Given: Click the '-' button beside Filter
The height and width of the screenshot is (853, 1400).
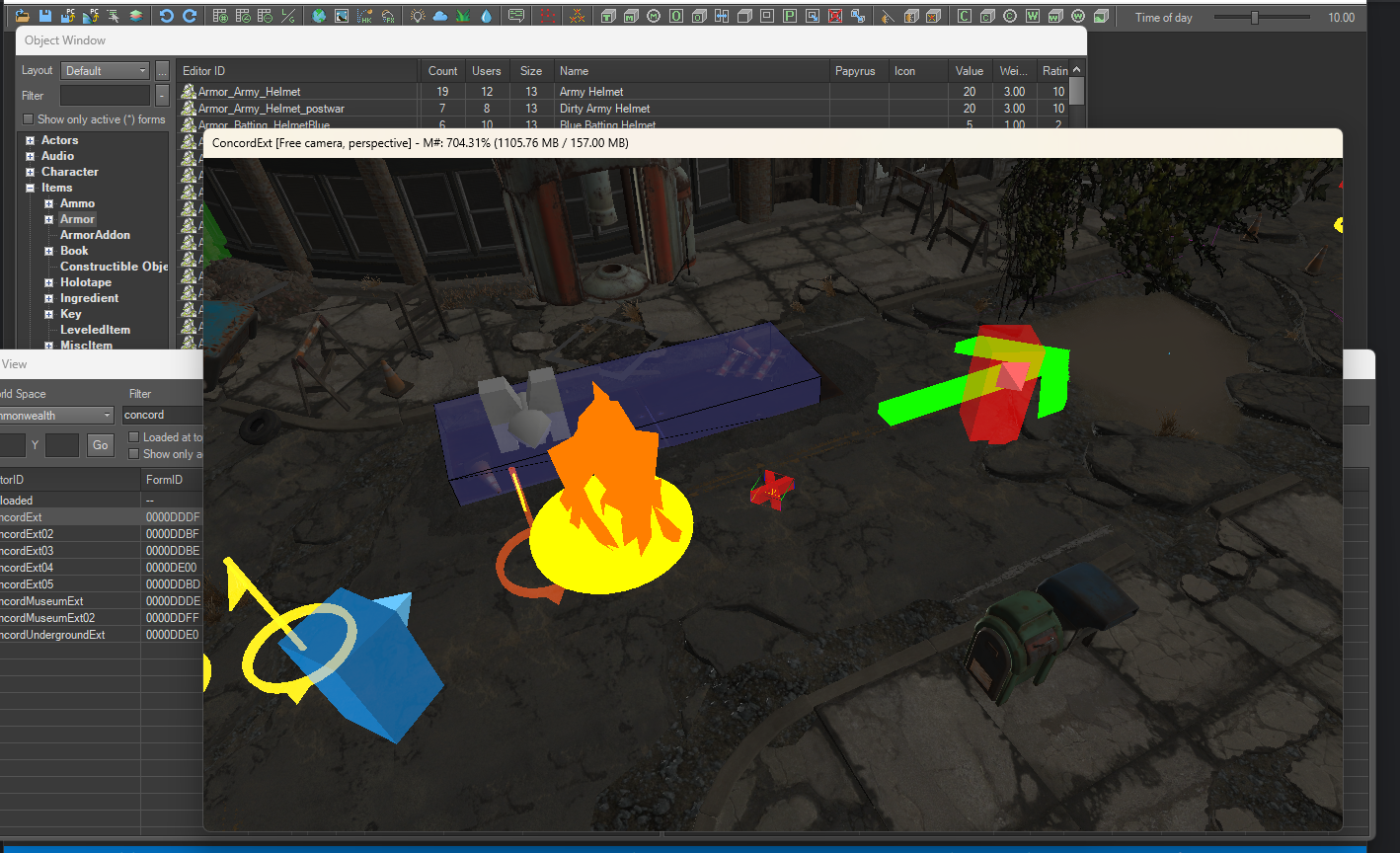Looking at the screenshot, I should [162, 96].
